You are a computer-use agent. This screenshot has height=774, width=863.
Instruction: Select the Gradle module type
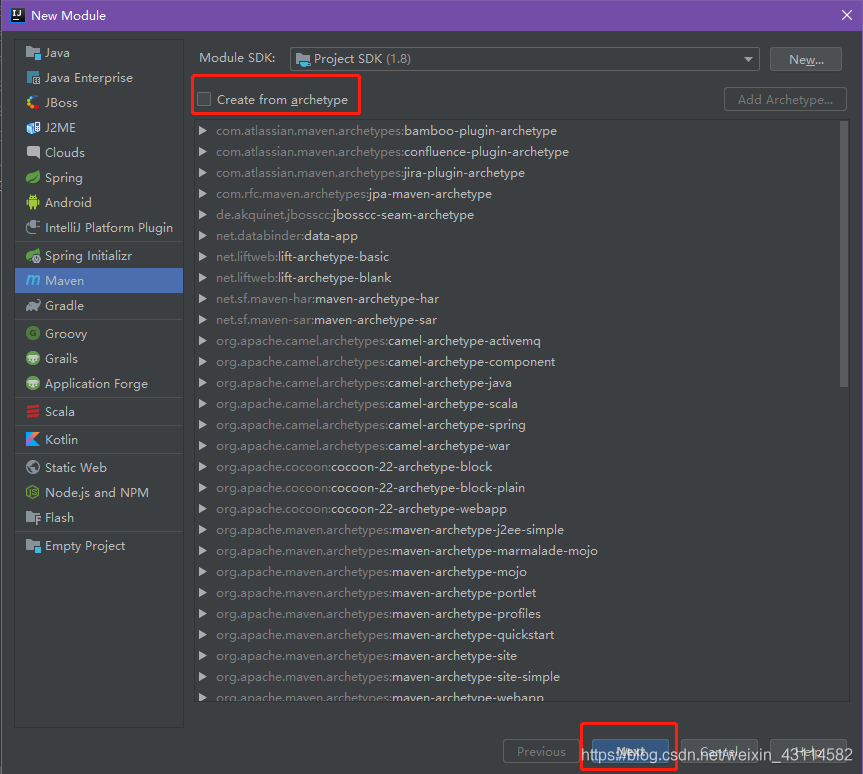click(99, 306)
